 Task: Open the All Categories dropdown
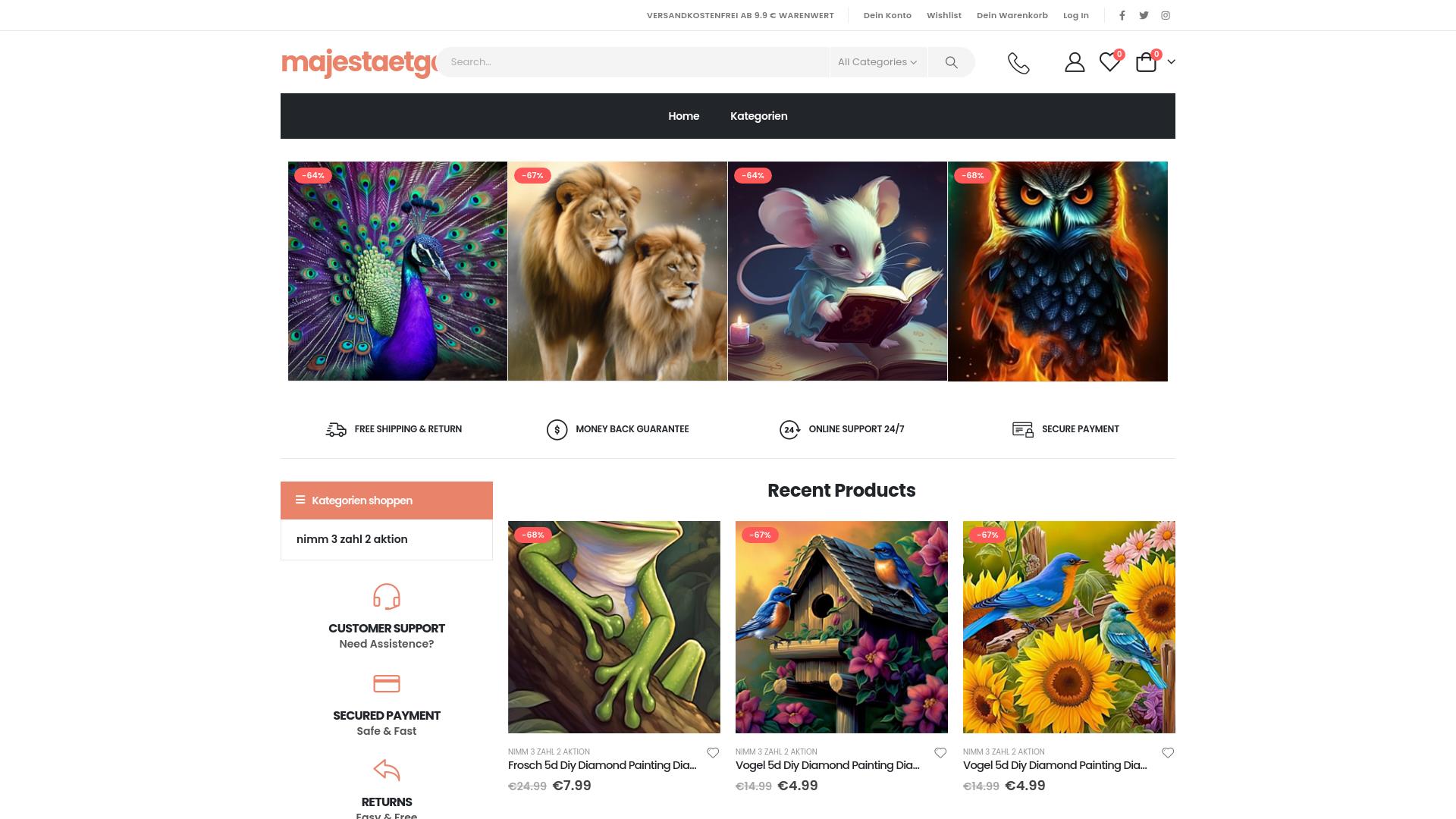pos(877,62)
